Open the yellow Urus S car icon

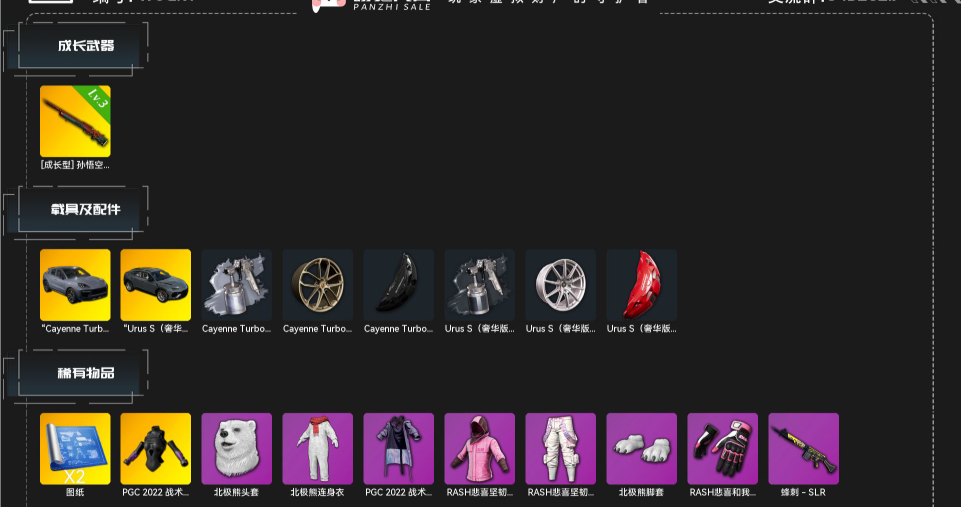(156, 285)
